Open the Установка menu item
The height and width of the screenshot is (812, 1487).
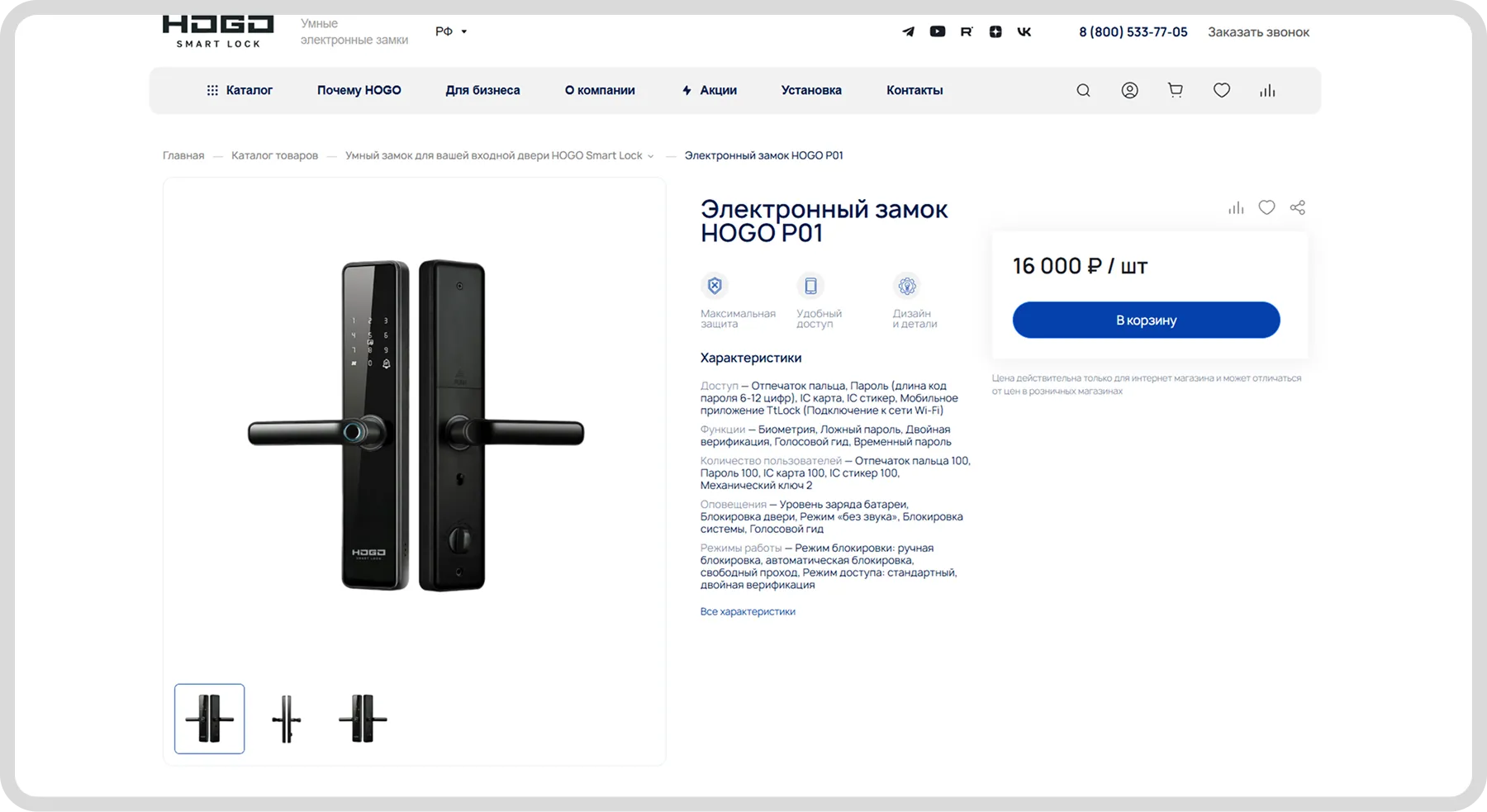811,90
